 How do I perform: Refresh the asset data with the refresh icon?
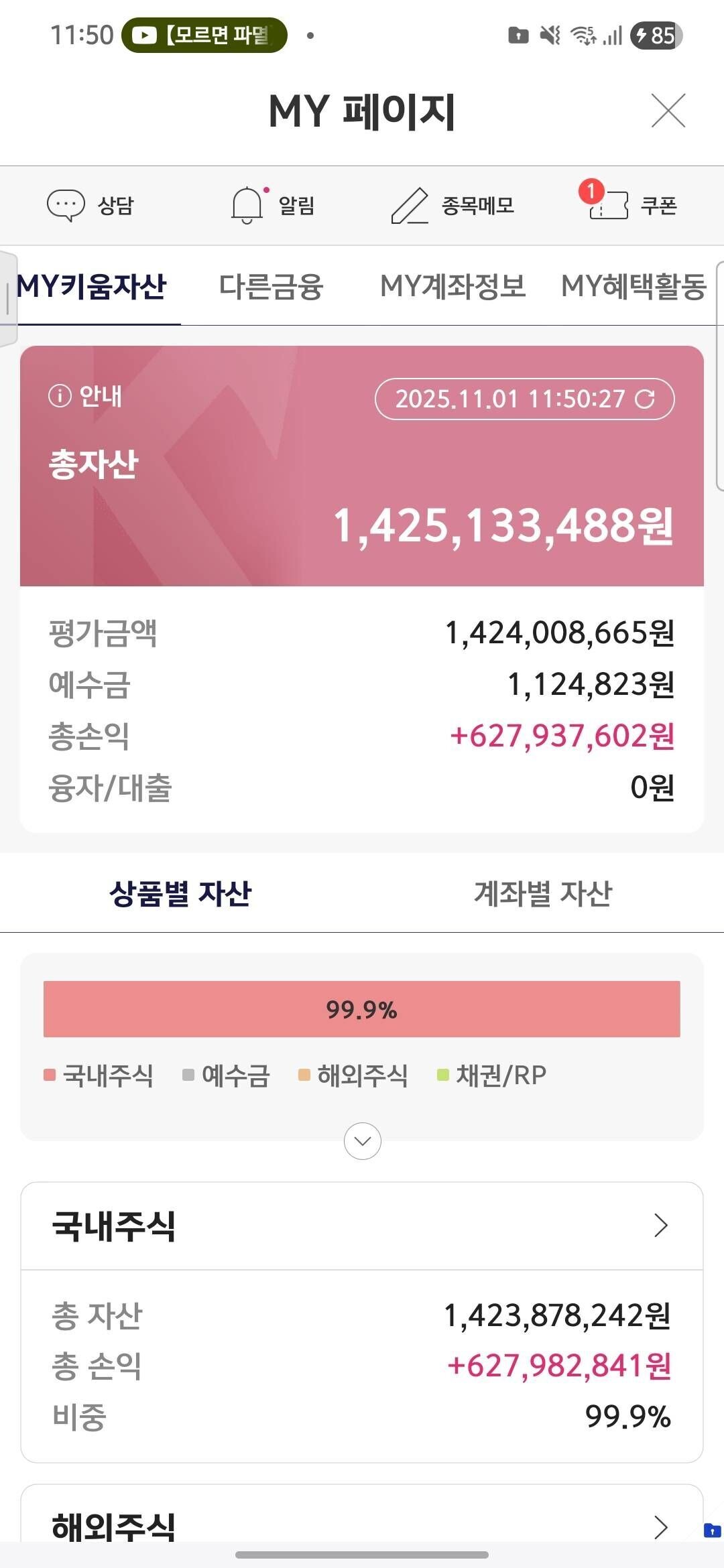(x=645, y=399)
